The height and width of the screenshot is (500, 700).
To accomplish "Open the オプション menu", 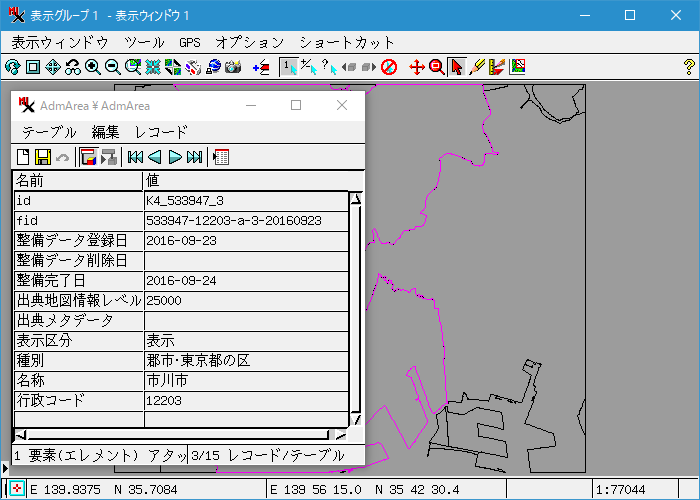I will pos(249,43).
